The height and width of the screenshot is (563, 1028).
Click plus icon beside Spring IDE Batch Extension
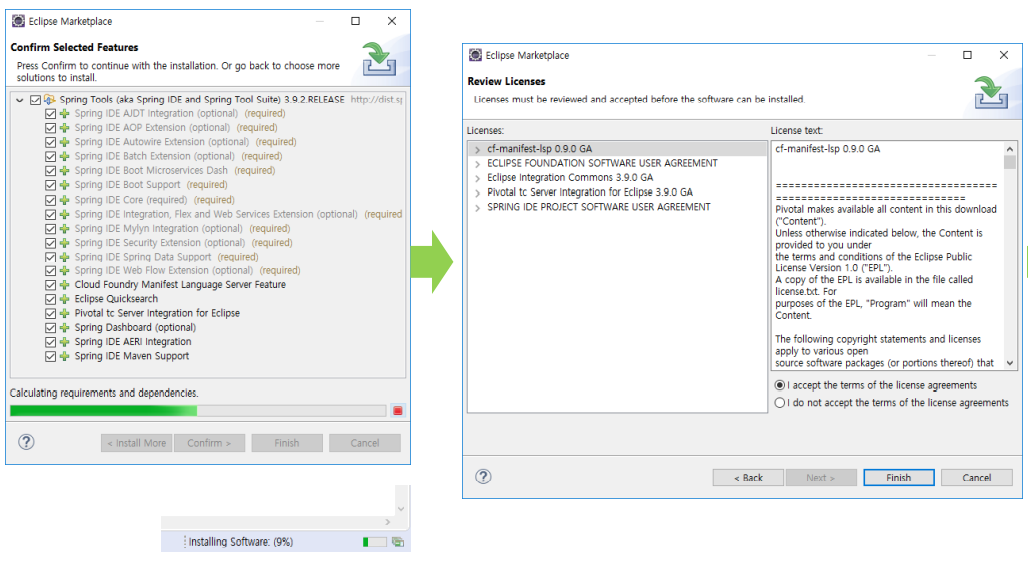click(64, 157)
